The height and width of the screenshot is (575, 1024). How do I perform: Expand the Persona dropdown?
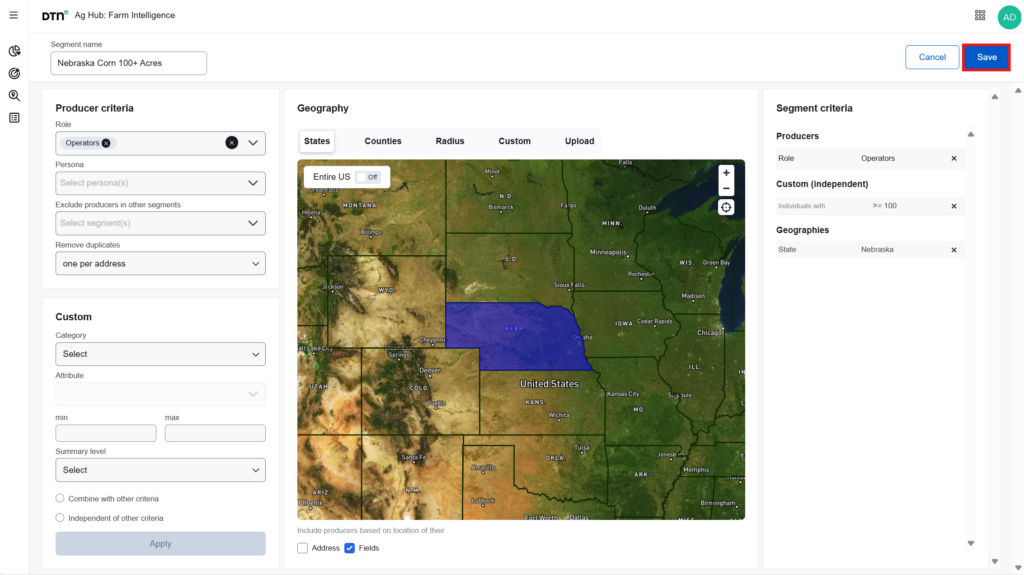point(160,183)
